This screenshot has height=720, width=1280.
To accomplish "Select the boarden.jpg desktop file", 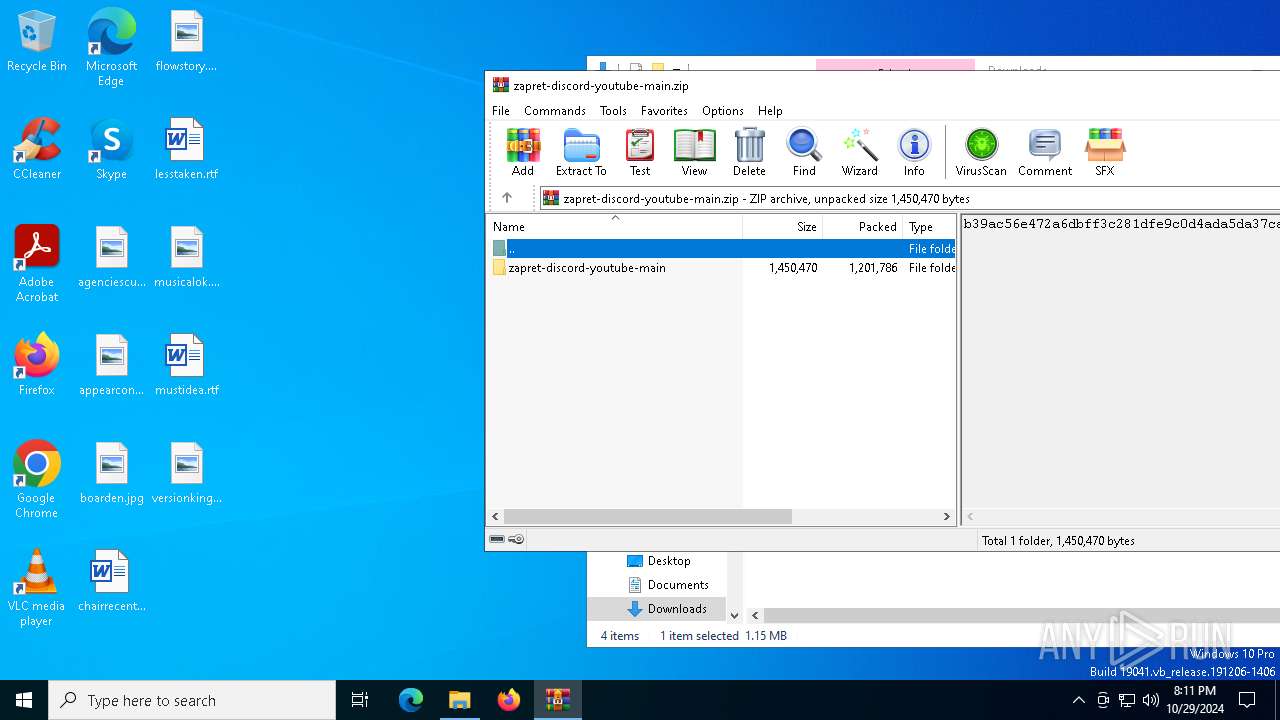I will (x=112, y=474).
